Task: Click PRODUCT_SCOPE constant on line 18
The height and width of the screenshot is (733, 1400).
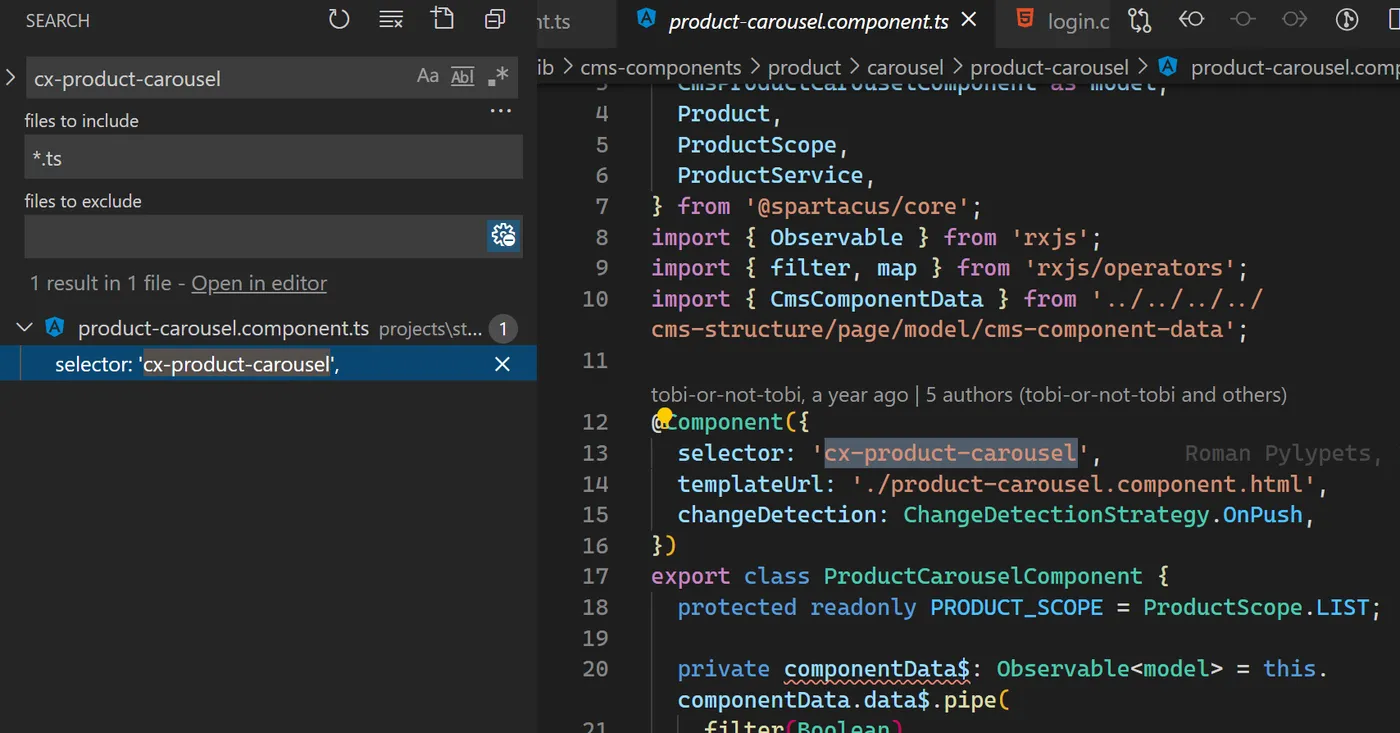Action: [1016, 607]
